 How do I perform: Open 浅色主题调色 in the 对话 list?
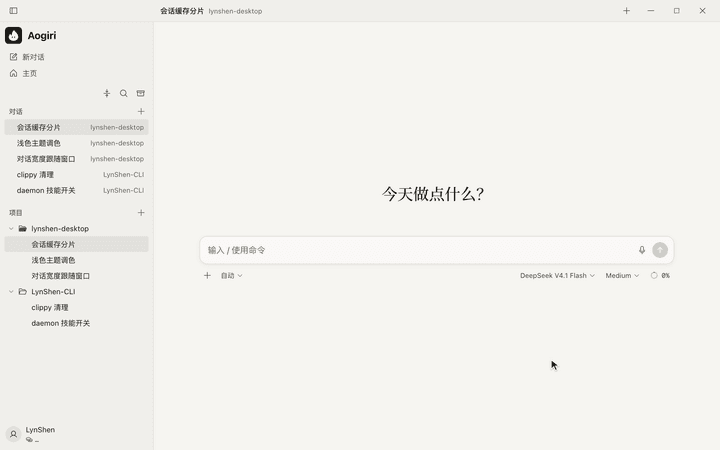(x=77, y=143)
